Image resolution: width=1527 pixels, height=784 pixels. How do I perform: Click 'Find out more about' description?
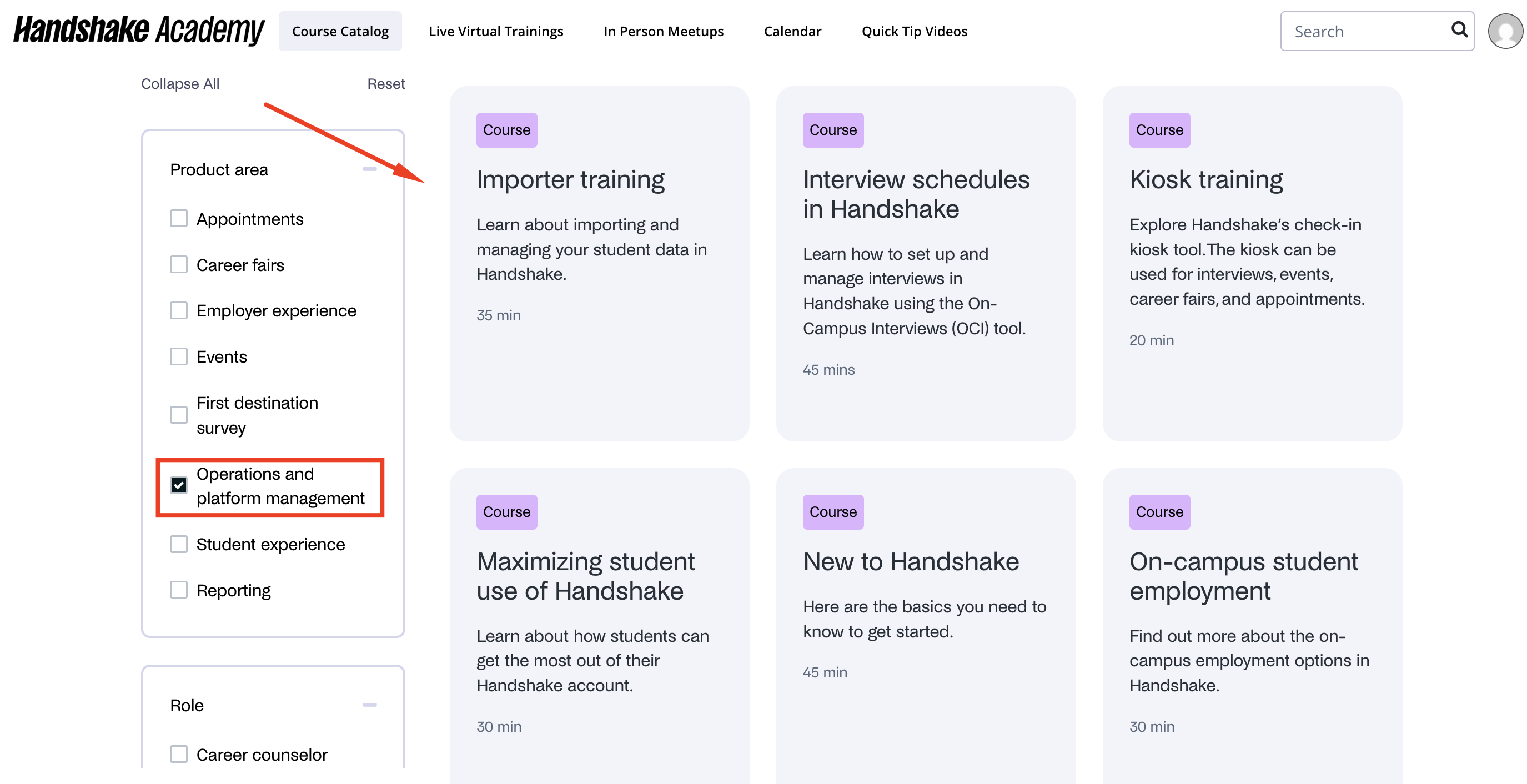click(x=1249, y=661)
